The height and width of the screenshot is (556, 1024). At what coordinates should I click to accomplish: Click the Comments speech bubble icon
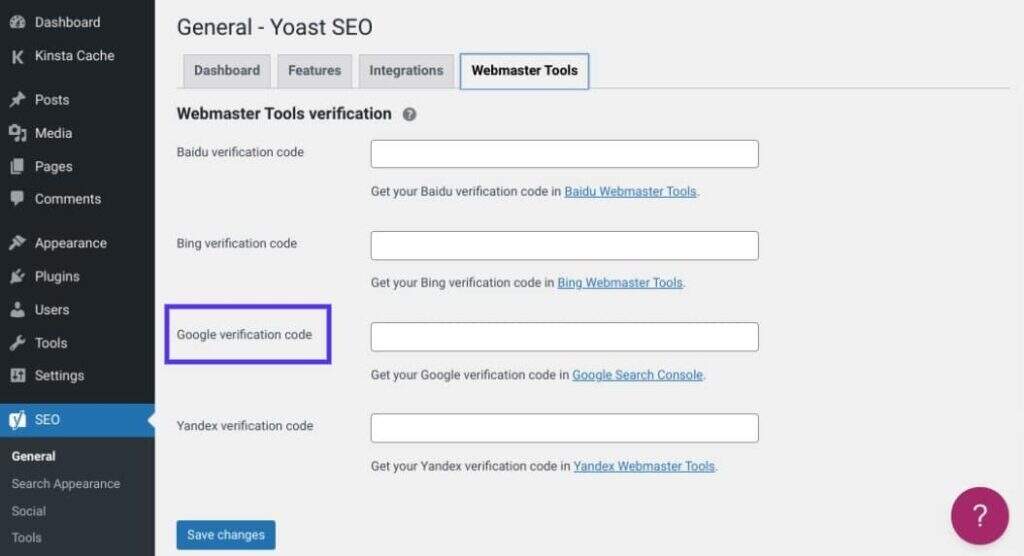(17, 199)
